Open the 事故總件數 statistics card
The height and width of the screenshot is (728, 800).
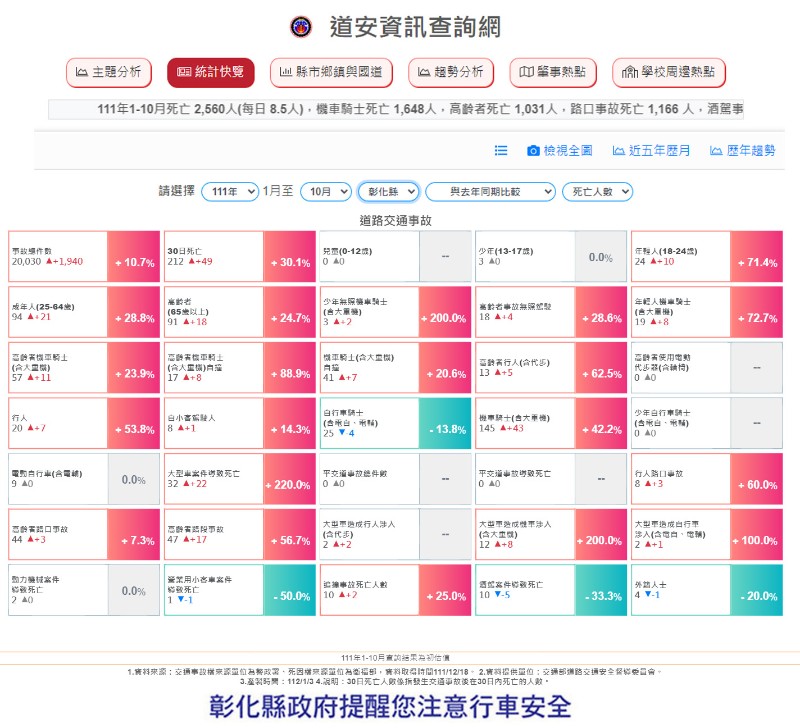tap(58, 257)
